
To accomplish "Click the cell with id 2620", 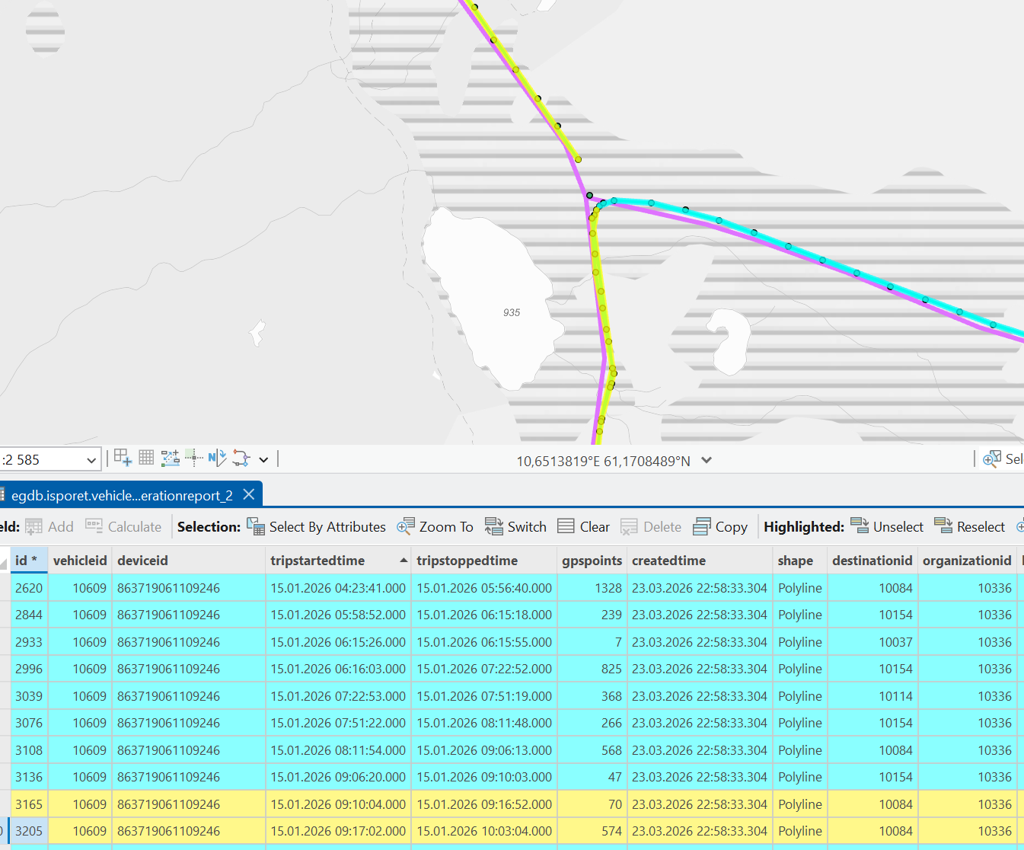I will 28,588.
